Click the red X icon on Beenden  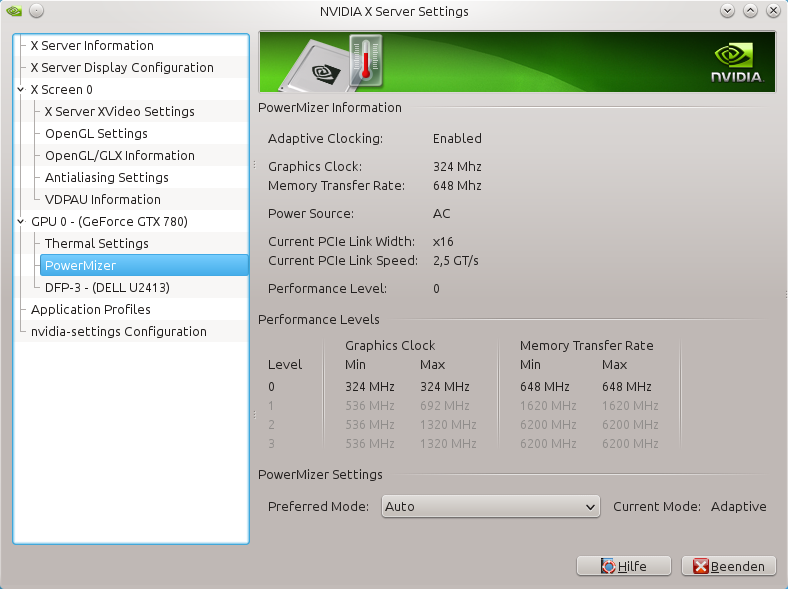click(x=701, y=566)
